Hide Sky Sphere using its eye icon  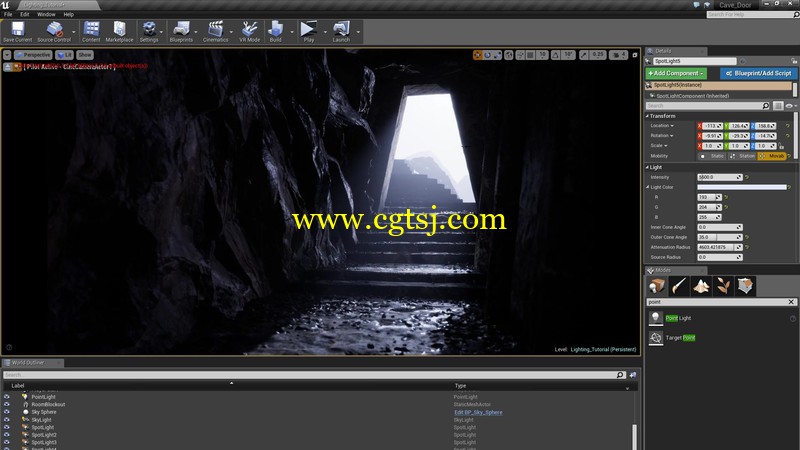tap(7, 412)
